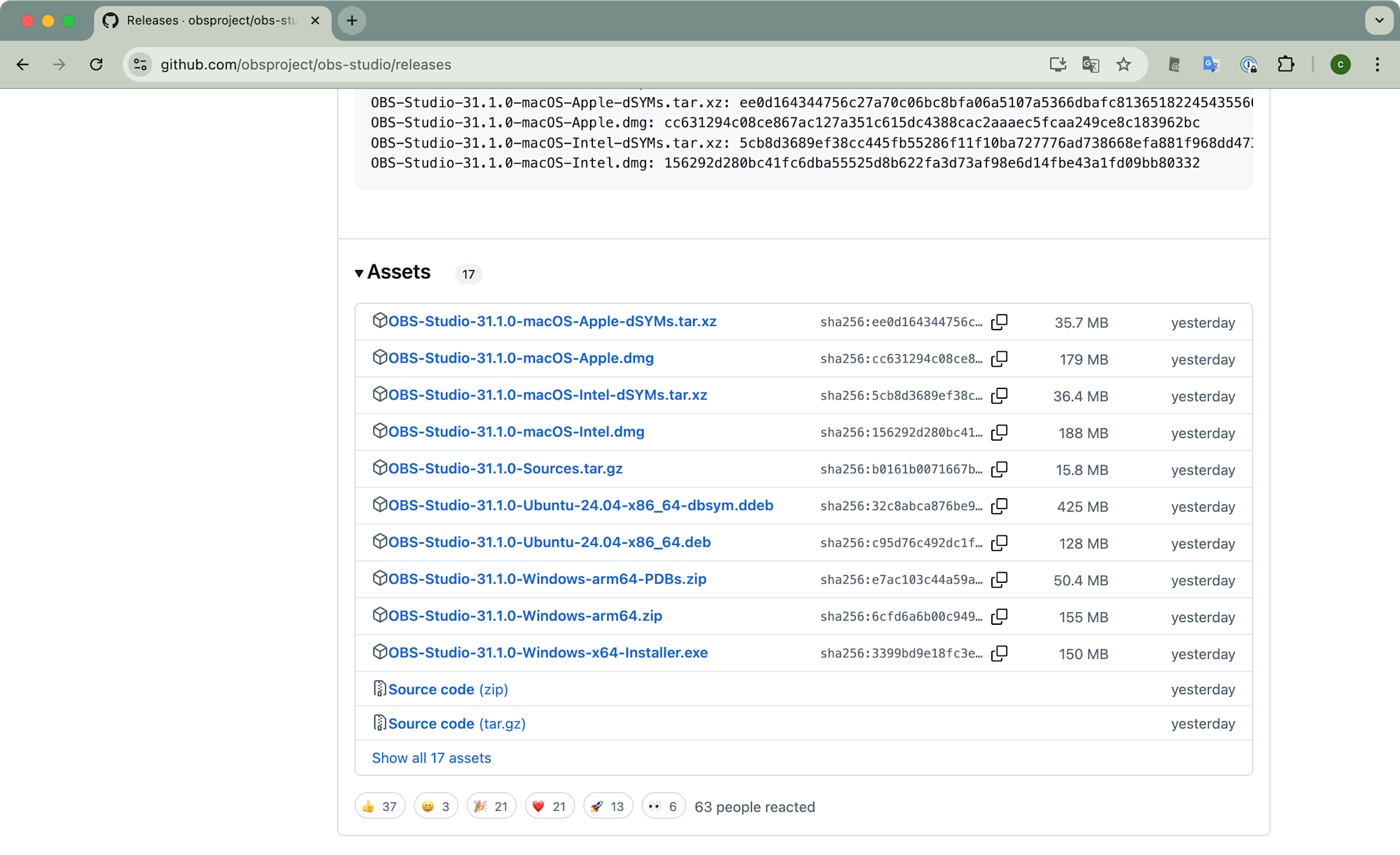Open translate page icon in address bar
The image size is (1400, 855).
point(1091,64)
